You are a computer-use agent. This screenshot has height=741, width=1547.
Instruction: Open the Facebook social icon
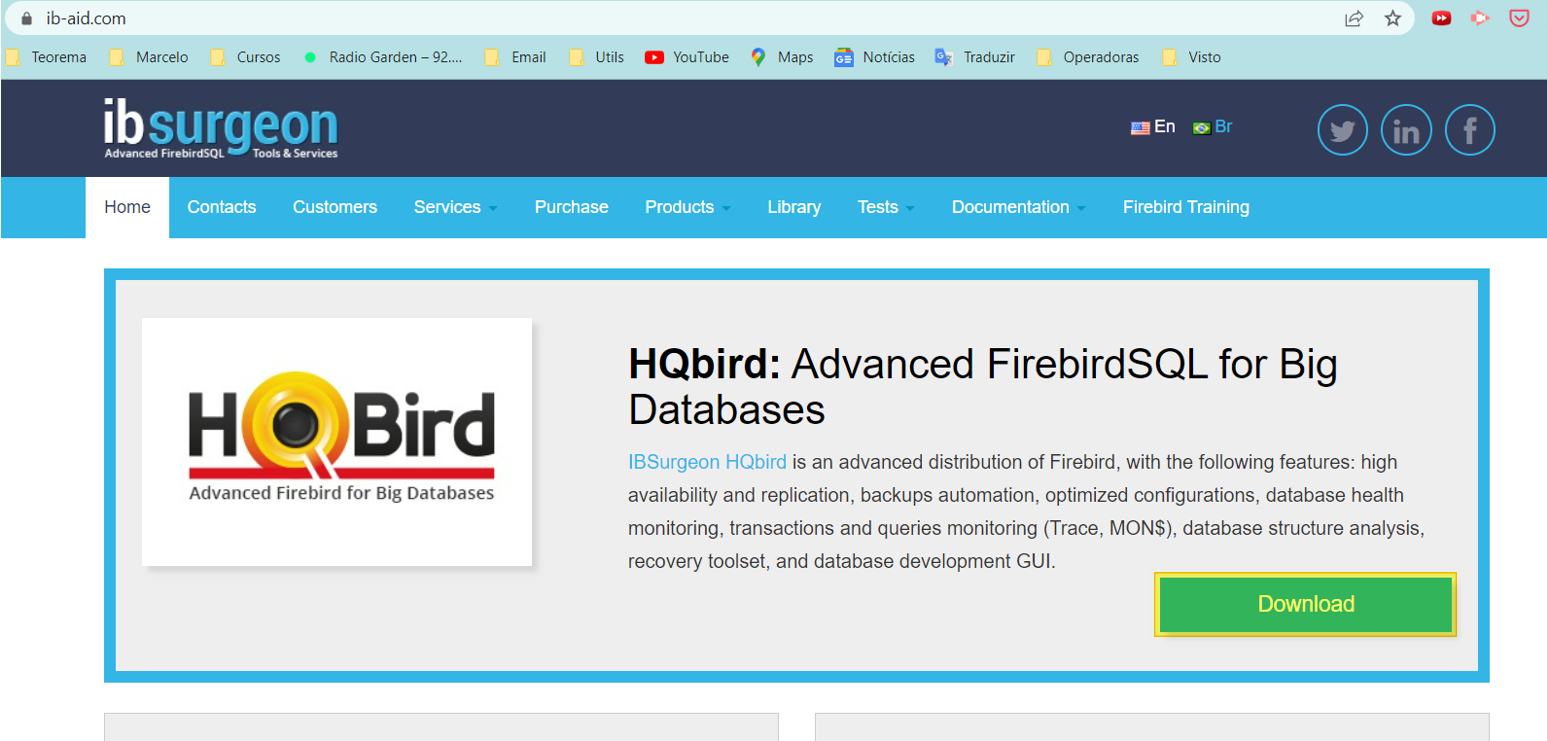(x=1470, y=131)
